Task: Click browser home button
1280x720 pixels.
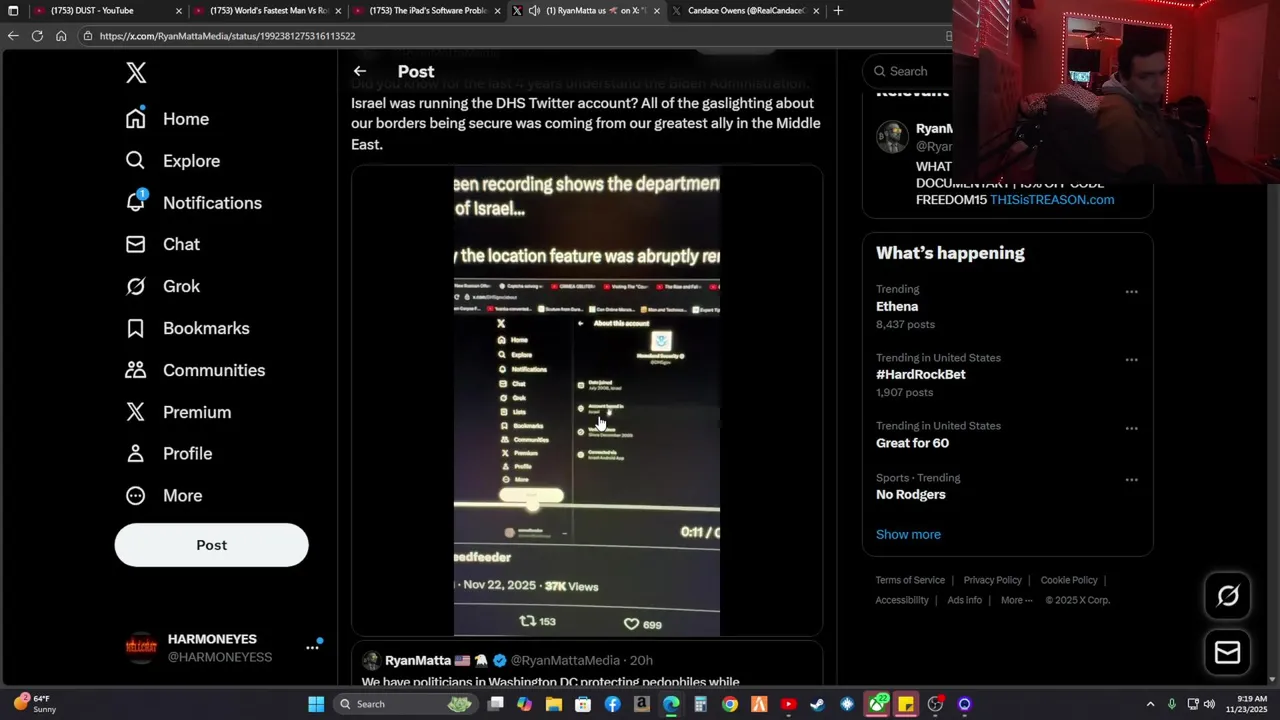Action: click(61, 36)
